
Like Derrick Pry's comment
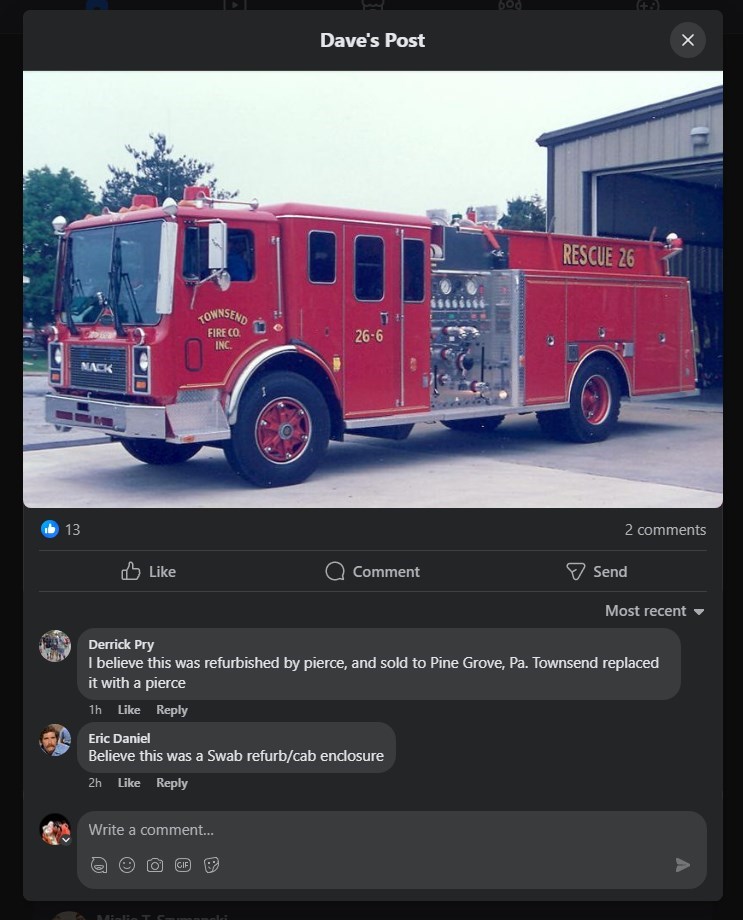point(129,709)
